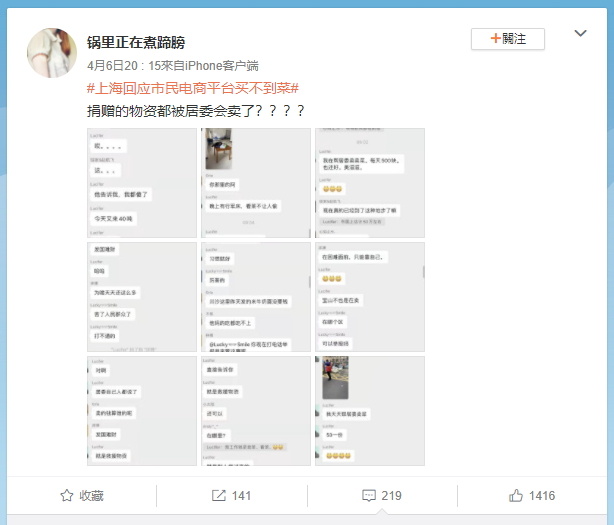
Task: Open bottom-left chat screenshot thumbnail
Action: 142,411
